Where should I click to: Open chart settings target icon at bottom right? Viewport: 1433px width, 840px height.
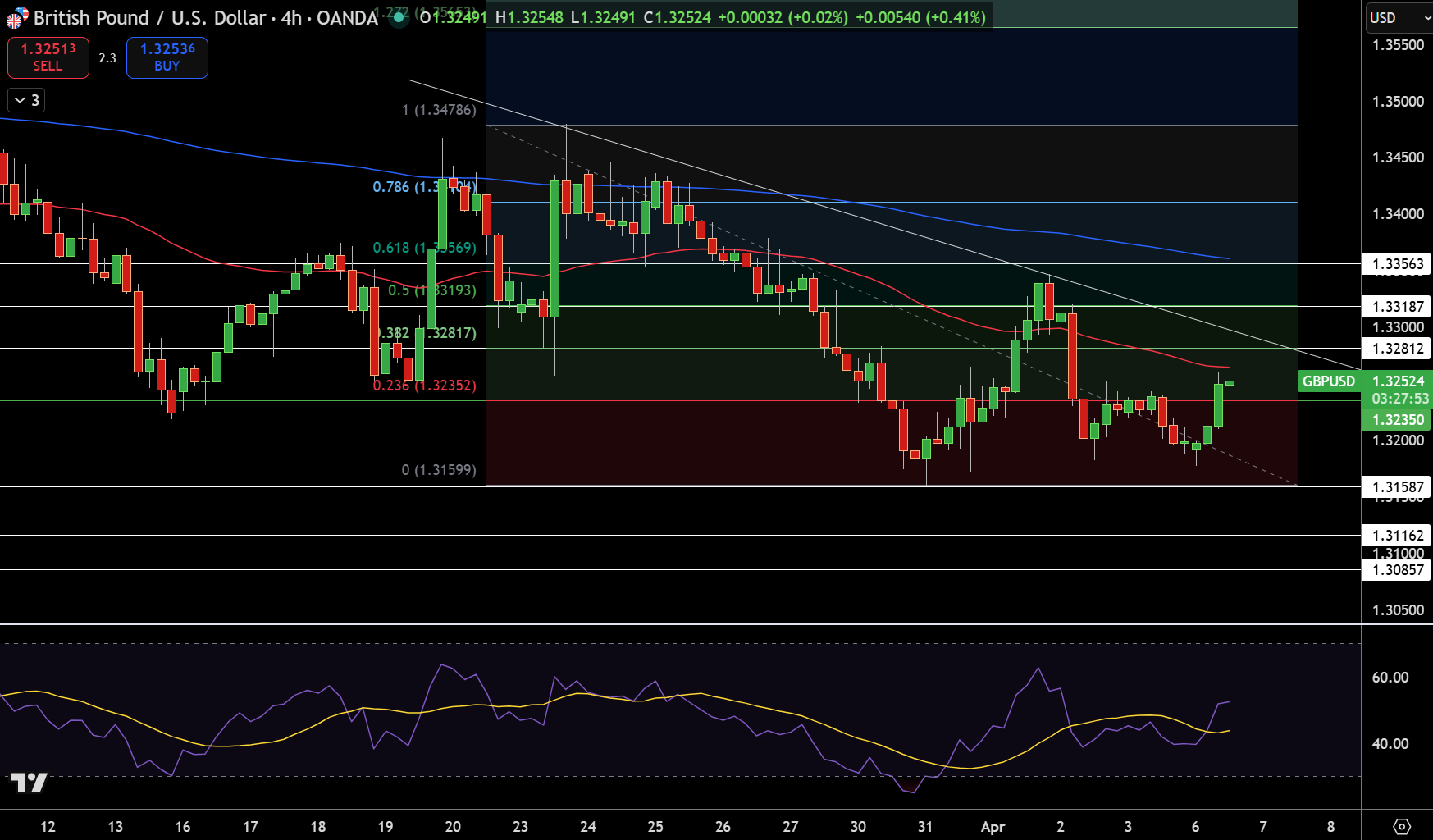click(1402, 826)
